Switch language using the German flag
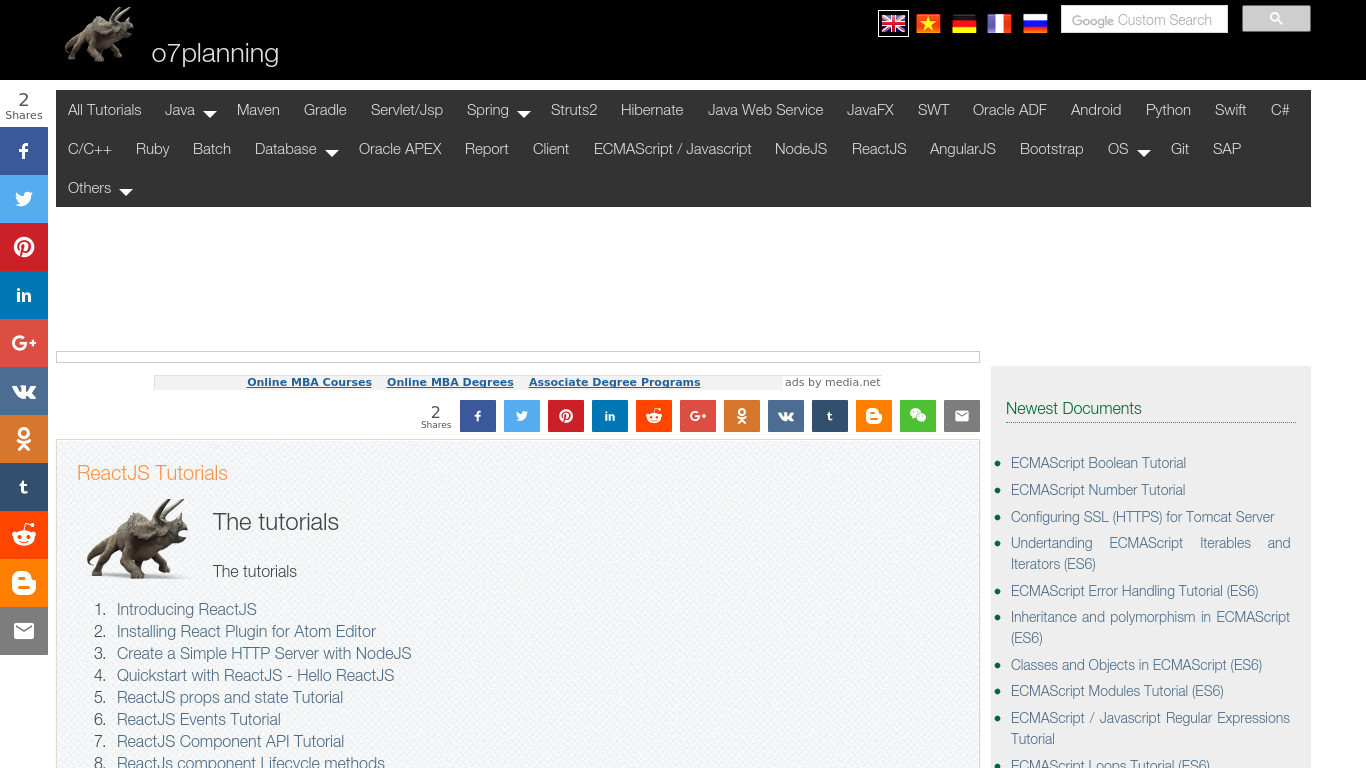 [x=964, y=23]
